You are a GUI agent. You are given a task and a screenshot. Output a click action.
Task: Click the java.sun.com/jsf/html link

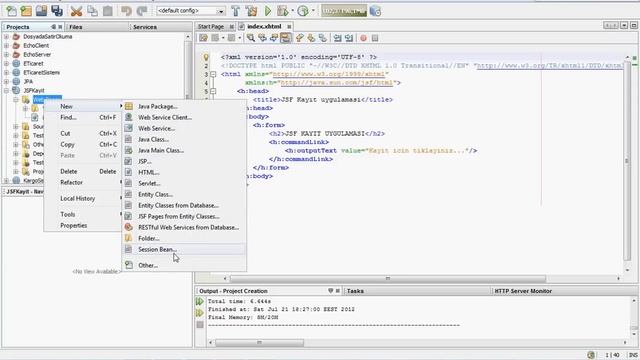click(337, 83)
